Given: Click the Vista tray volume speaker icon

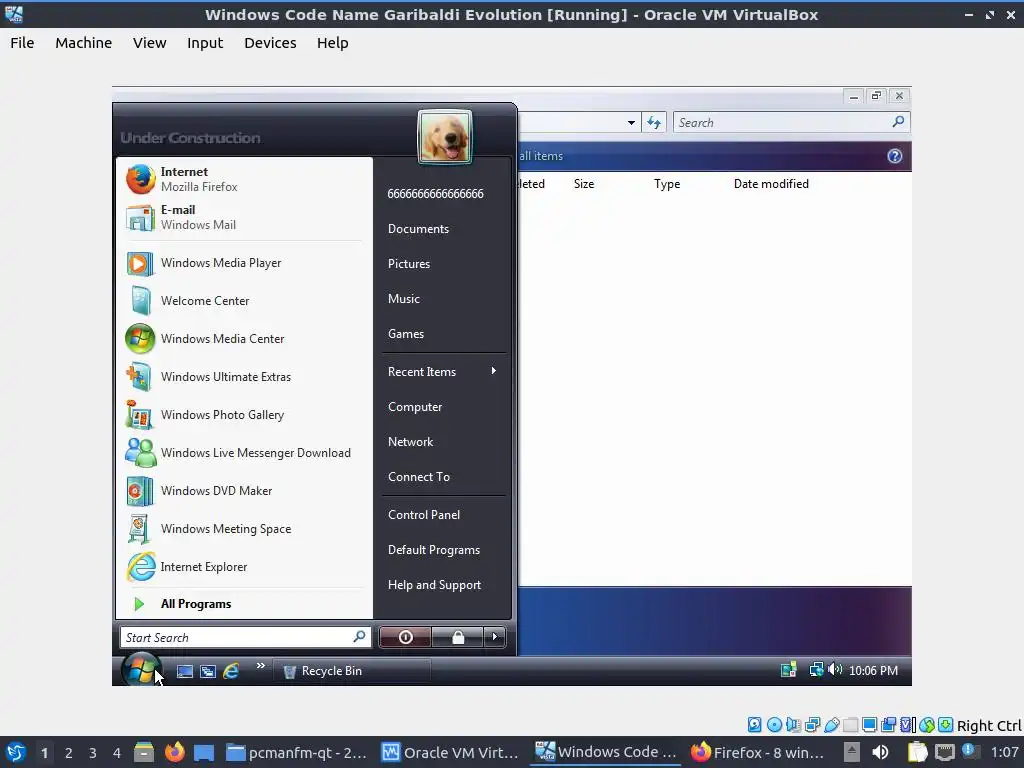Looking at the screenshot, I should (x=835, y=669).
